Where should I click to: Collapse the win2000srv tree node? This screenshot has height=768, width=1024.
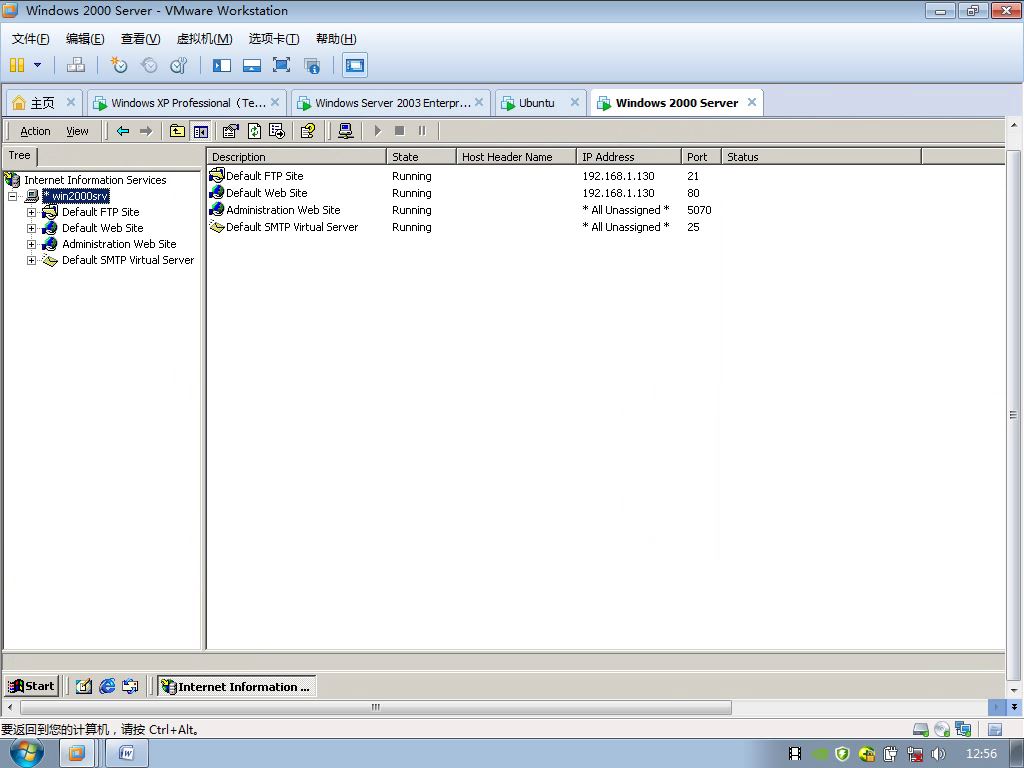tap(12, 196)
